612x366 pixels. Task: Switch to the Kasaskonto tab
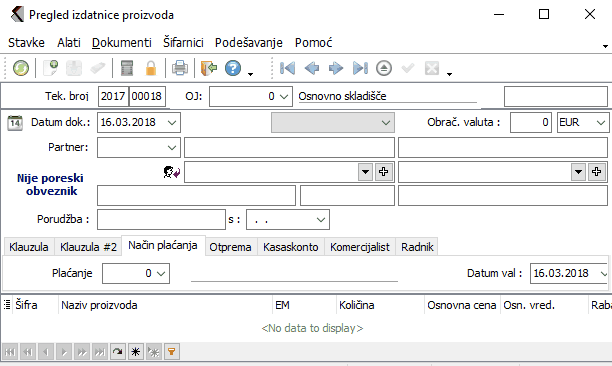[291, 247]
